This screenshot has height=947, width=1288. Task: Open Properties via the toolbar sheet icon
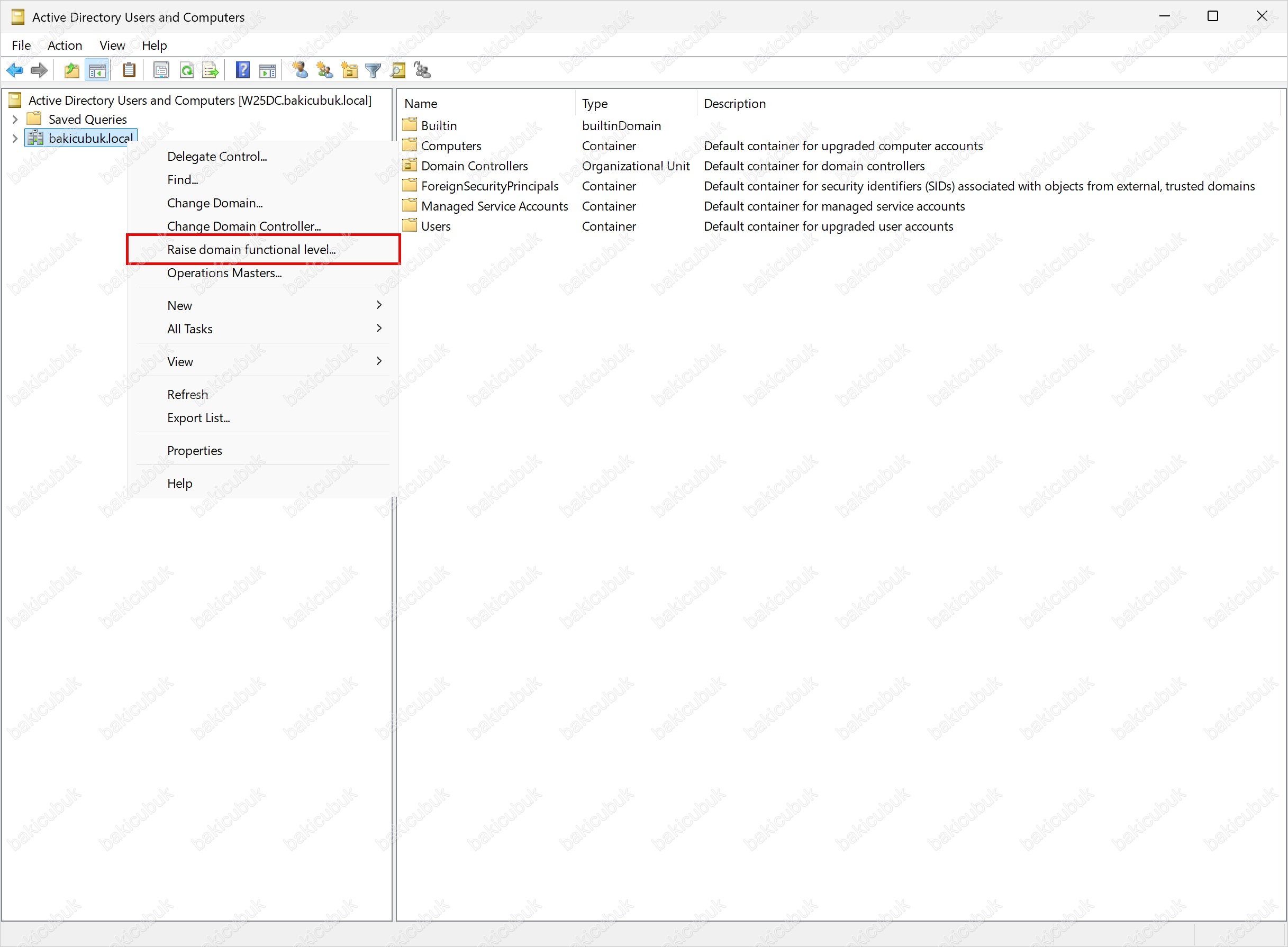coord(161,70)
